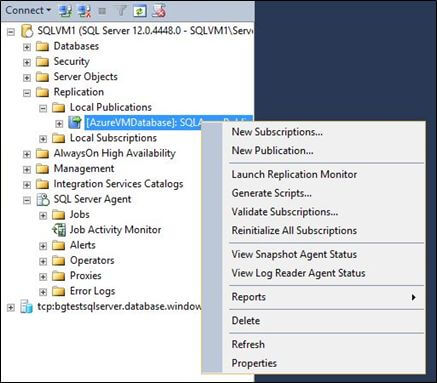Select the AlwaysOn High Availability folder
This screenshot has height=383, width=437.
(x=114, y=153)
